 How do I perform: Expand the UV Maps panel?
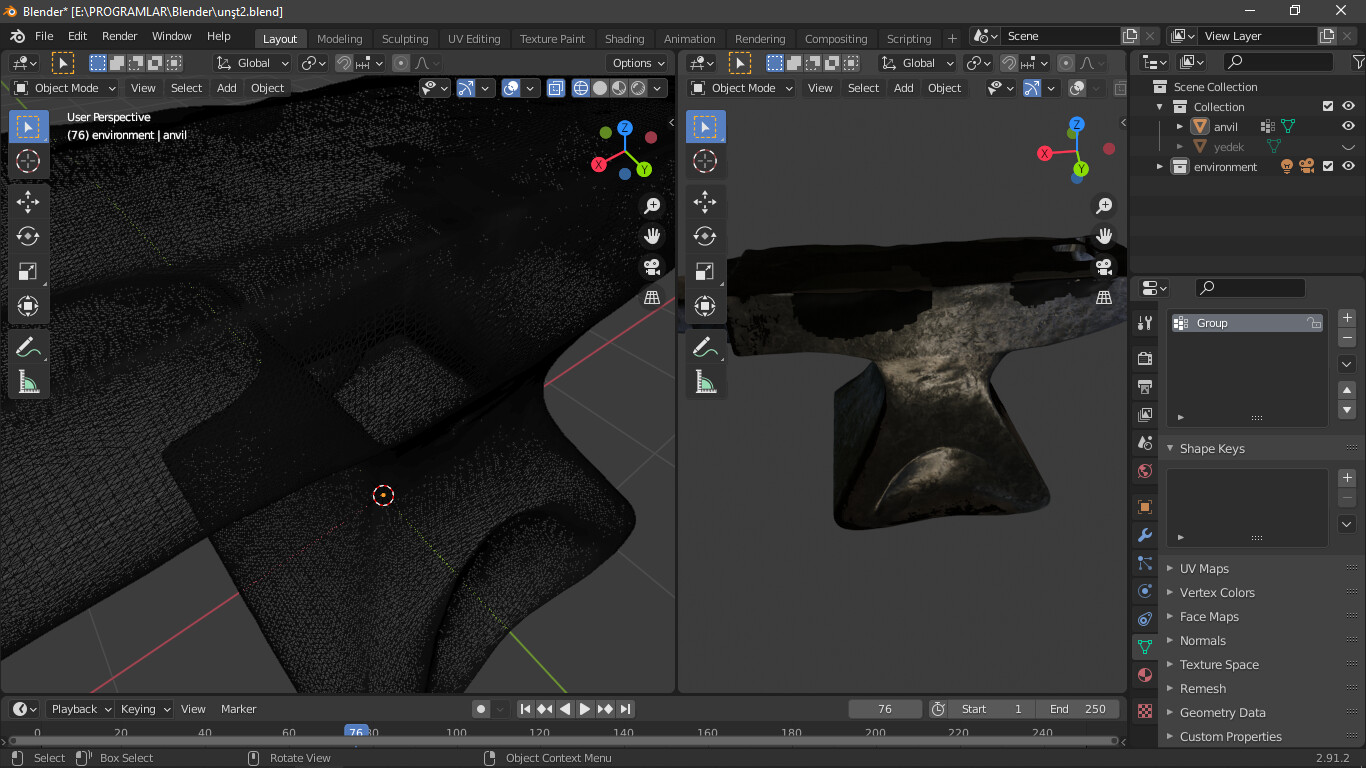pos(1204,569)
